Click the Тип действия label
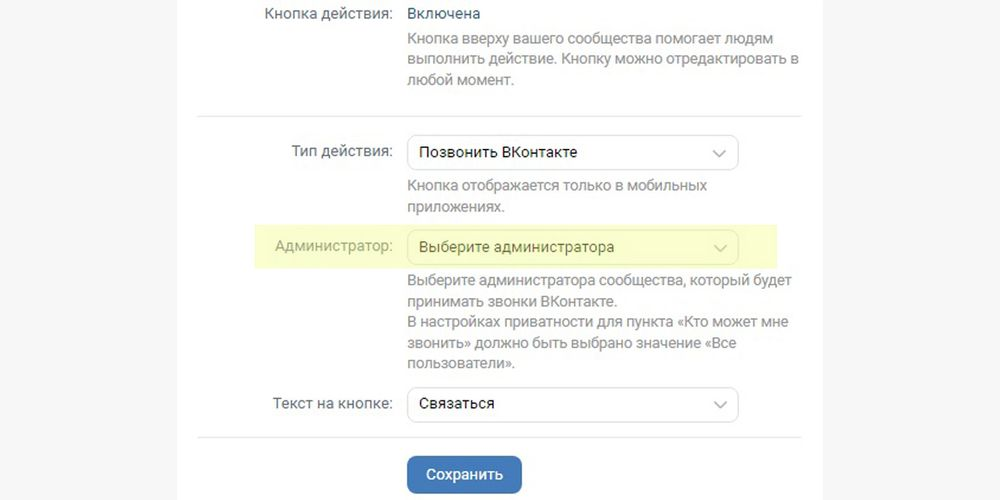 coord(342,152)
